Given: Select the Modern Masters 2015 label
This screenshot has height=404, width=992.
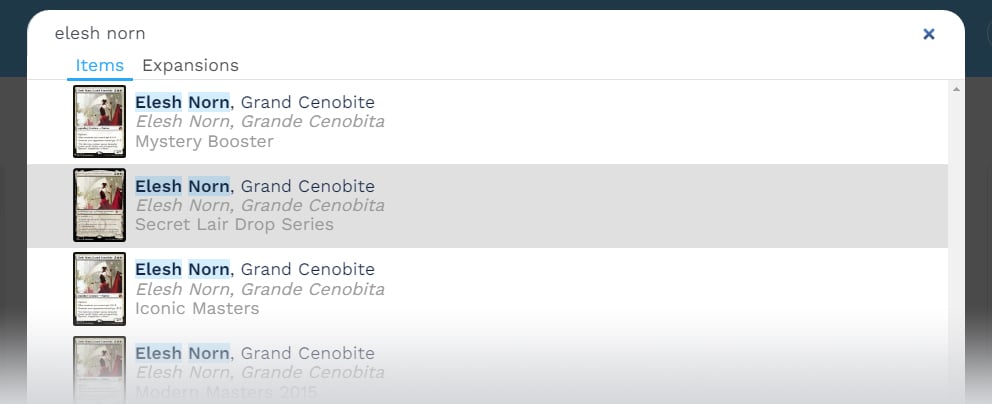Looking at the screenshot, I should (x=226, y=390).
